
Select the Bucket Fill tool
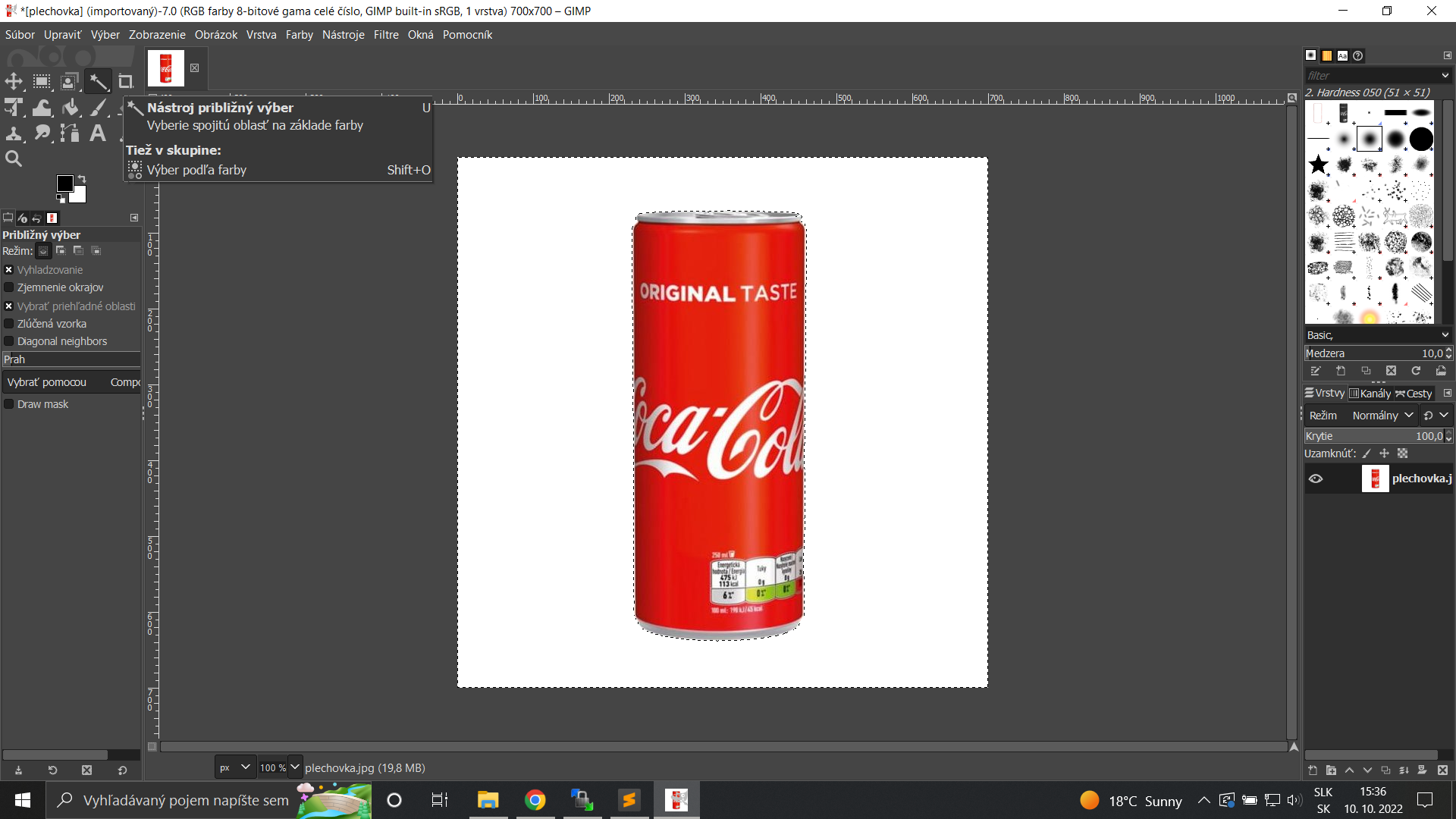(x=70, y=108)
